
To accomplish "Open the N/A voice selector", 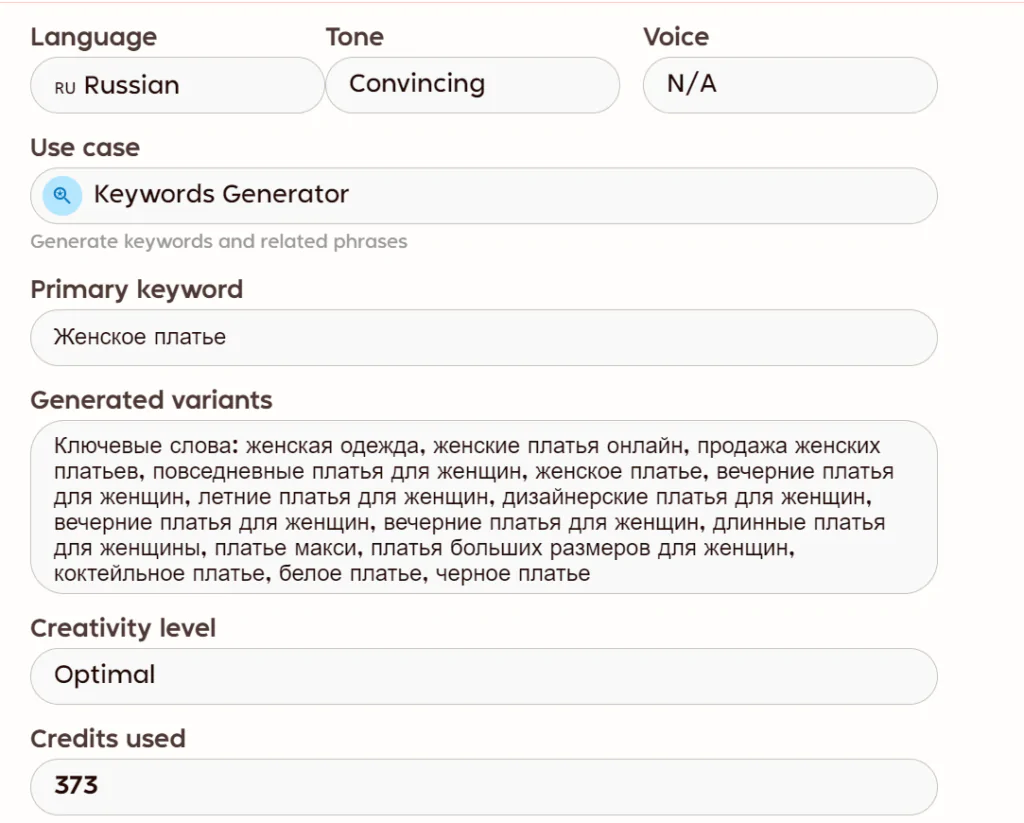I will (x=790, y=85).
